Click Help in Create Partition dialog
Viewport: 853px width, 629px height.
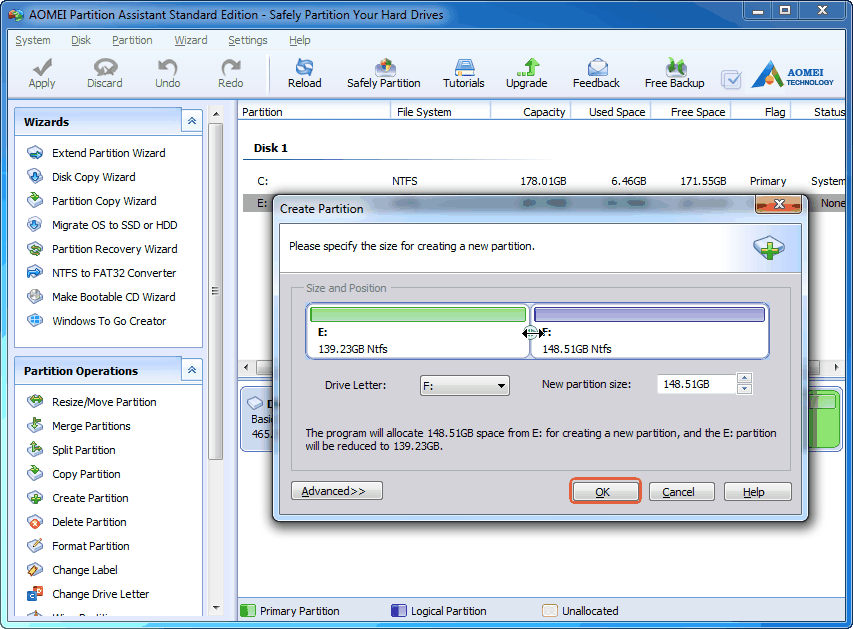click(x=757, y=491)
